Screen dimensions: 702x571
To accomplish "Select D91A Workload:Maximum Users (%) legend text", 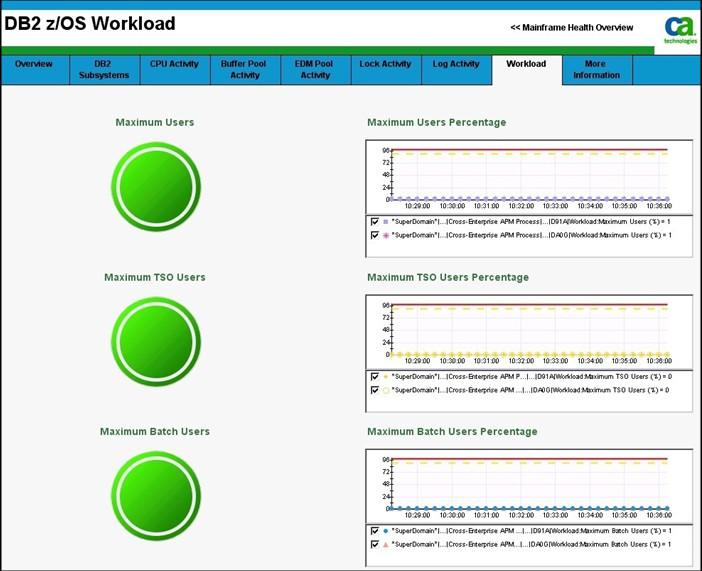I will point(531,222).
